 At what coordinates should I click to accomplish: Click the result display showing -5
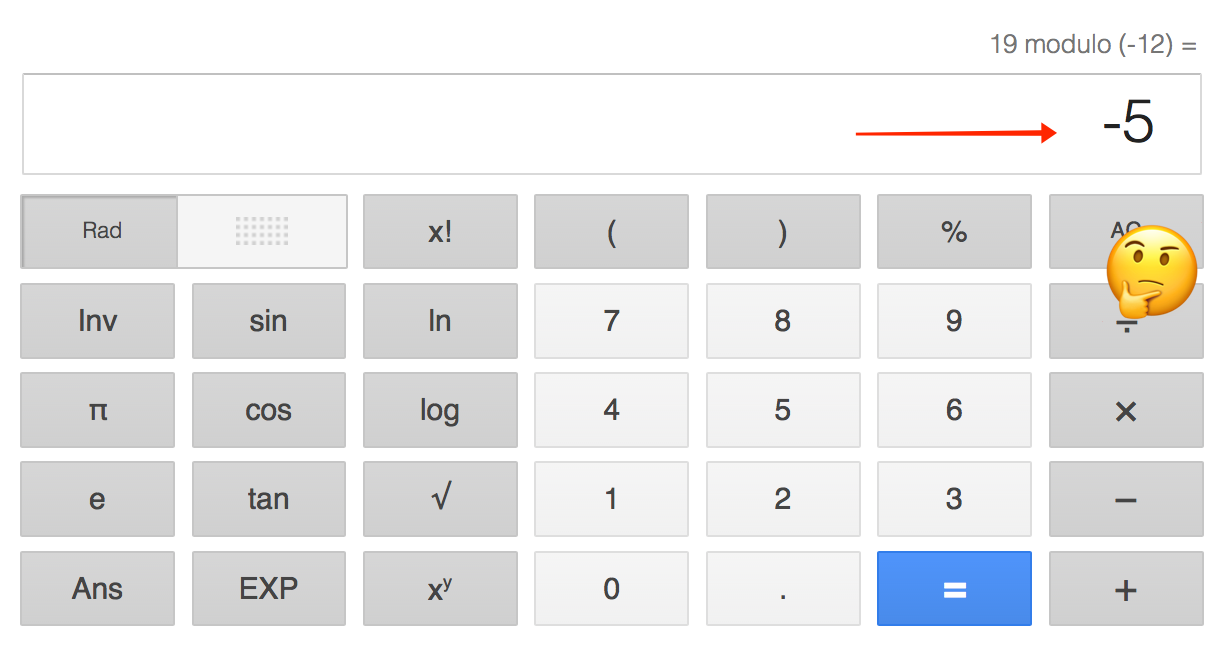pyautogui.click(x=1128, y=125)
